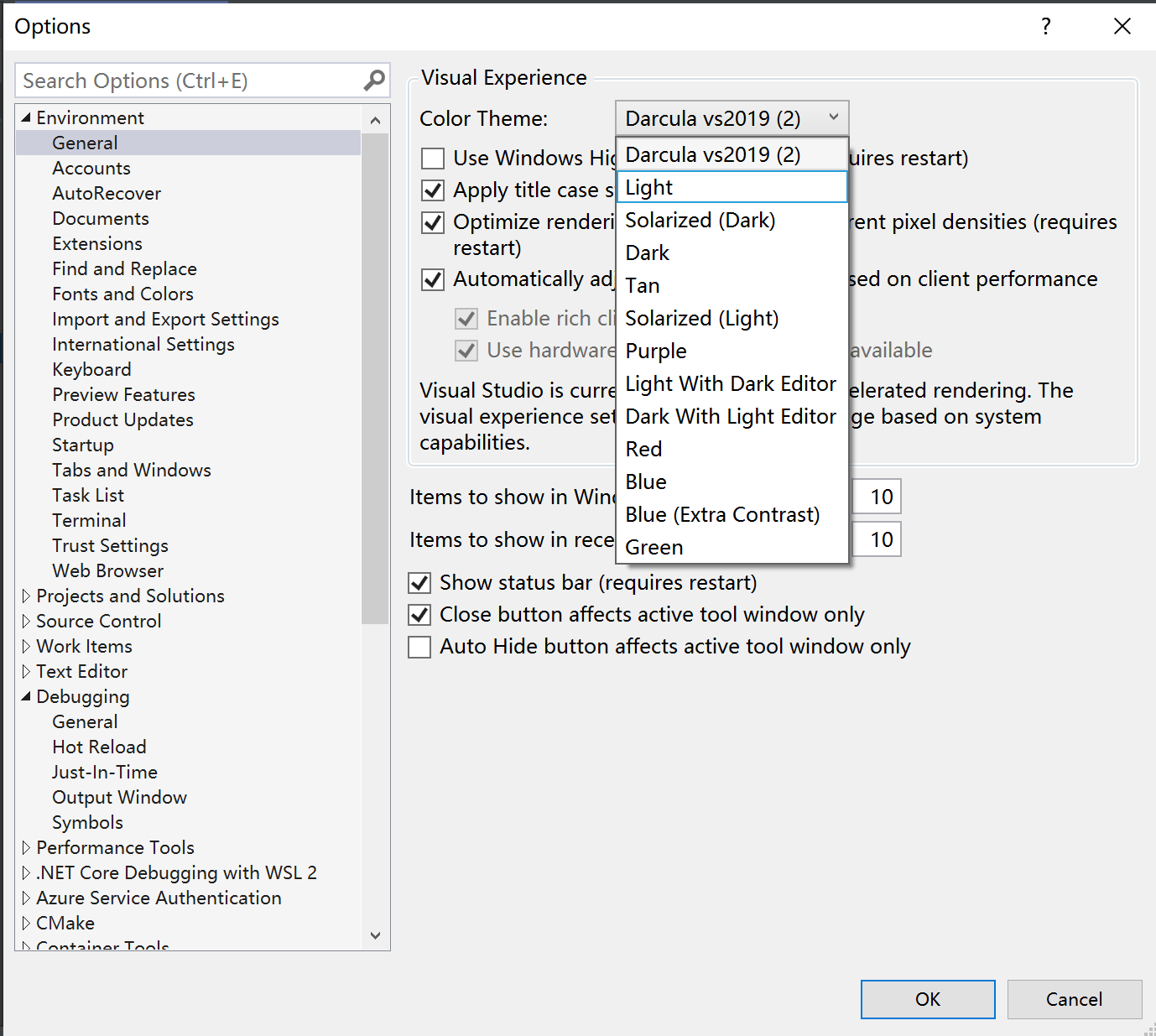This screenshot has height=1036, width=1156.
Task: Toggle Enable rich client checkbox
Action: click(466, 319)
